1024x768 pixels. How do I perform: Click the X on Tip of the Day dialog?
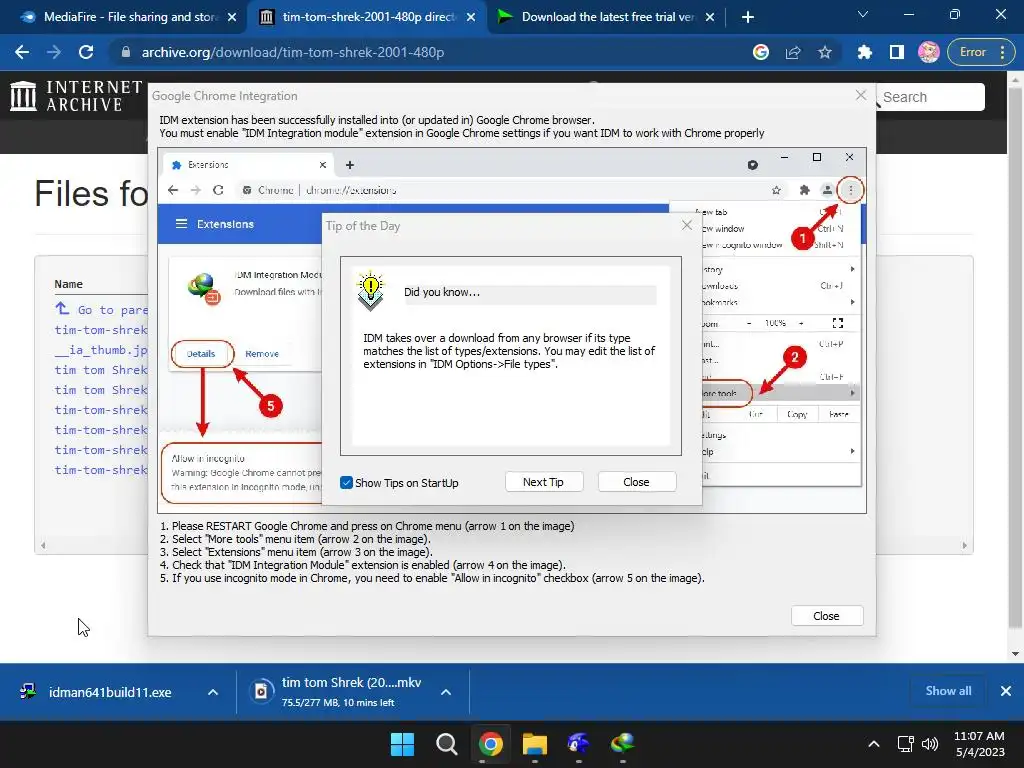(x=686, y=225)
